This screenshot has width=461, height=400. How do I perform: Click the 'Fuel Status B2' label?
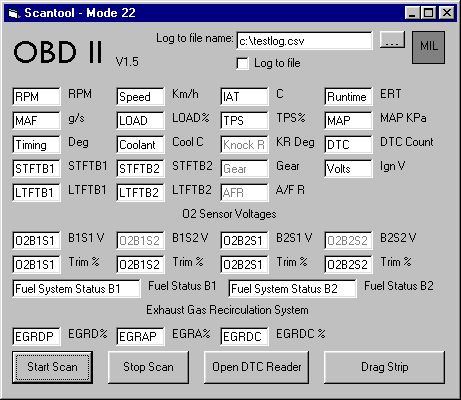click(399, 286)
